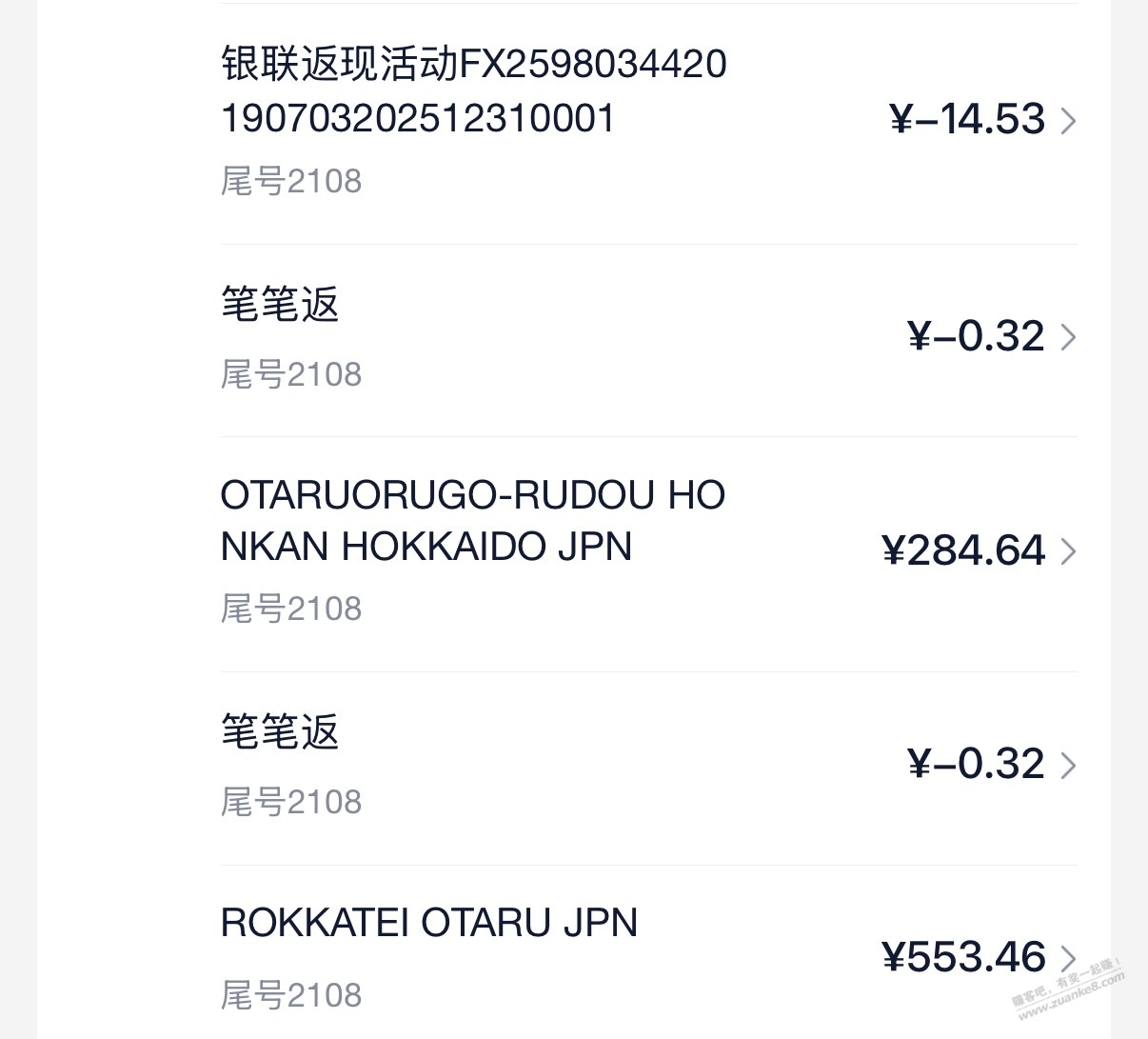Tap 尾号2108 under the OTARUORUGO entry
Image resolution: width=1148 pixels, height=1039 pixels.
pos(291,609)
